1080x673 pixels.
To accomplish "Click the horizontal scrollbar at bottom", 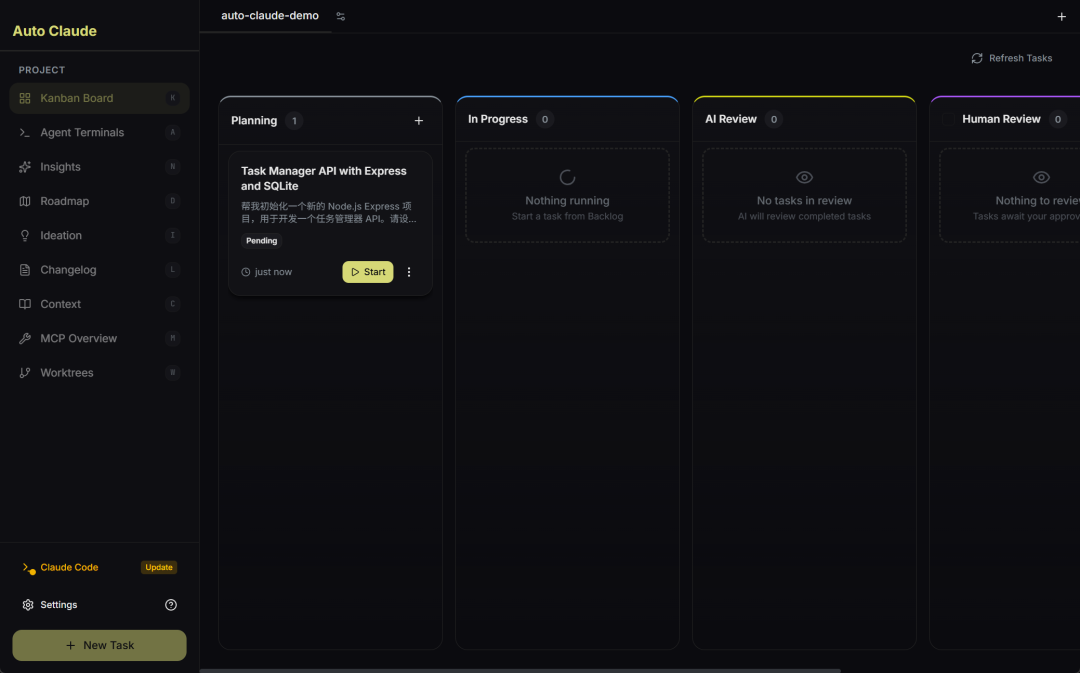I will (520, 670).
